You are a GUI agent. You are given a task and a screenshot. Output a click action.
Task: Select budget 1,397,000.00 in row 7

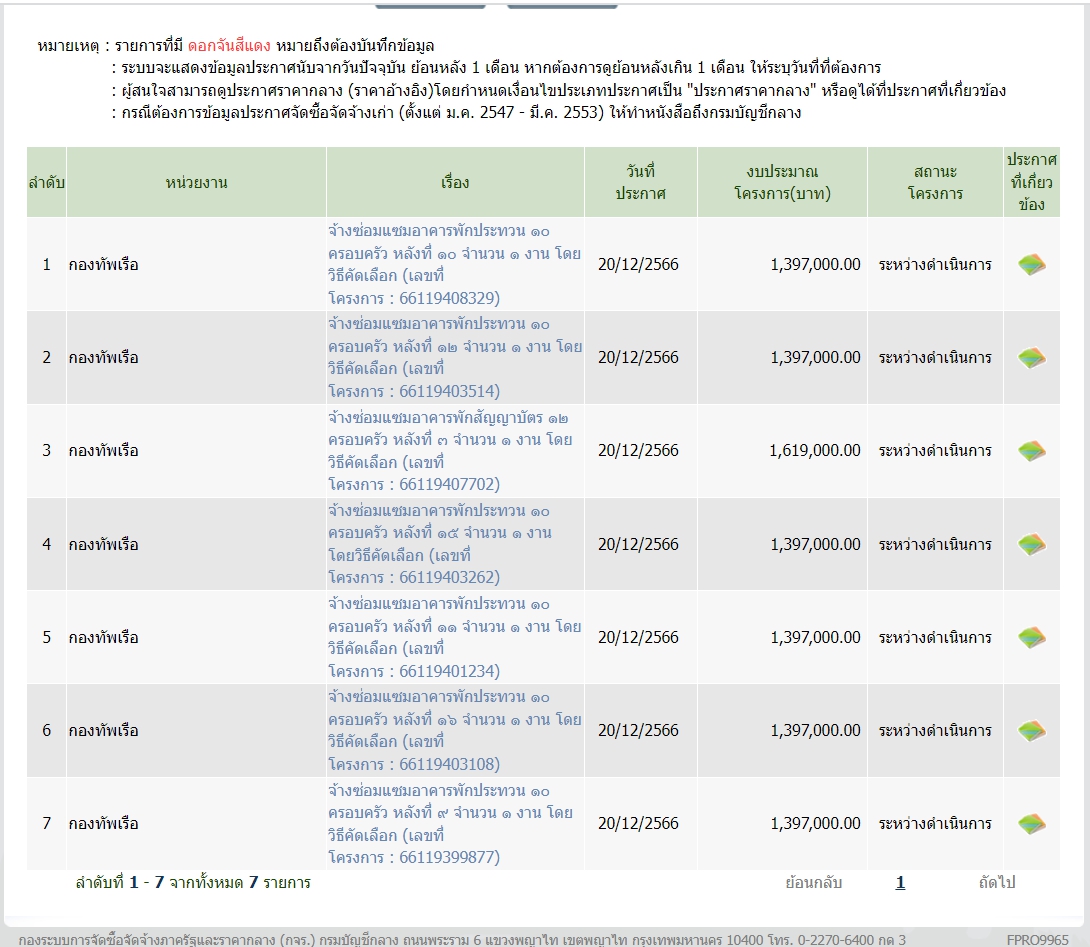point(815,823)
